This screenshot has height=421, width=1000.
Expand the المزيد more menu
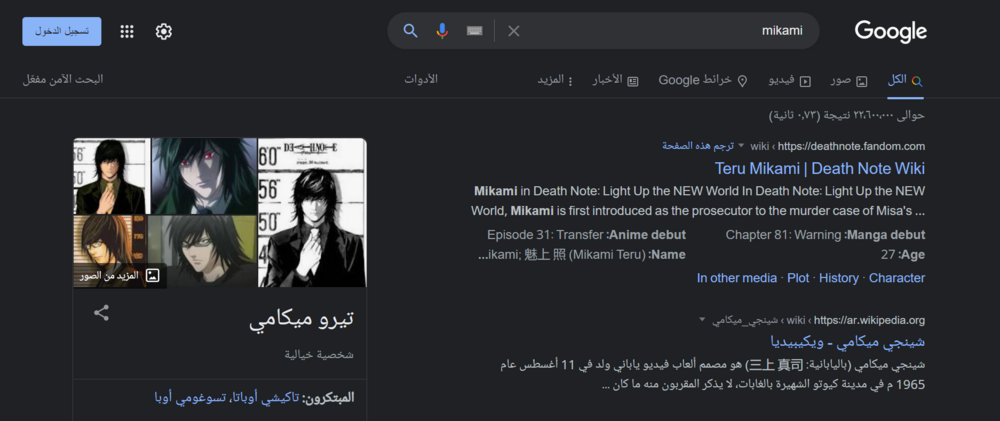(x=555, y=80)
